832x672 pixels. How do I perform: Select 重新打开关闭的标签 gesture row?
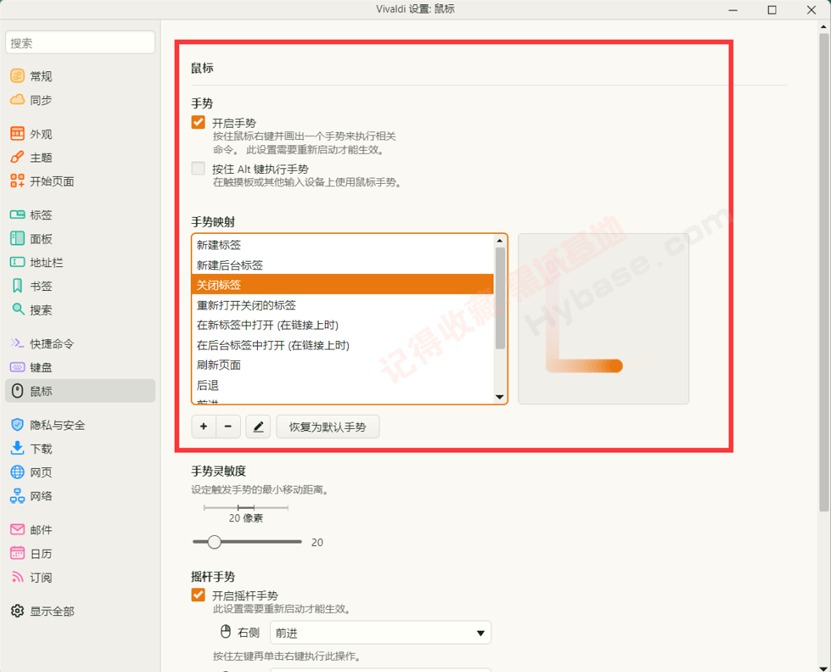(343, 305)
